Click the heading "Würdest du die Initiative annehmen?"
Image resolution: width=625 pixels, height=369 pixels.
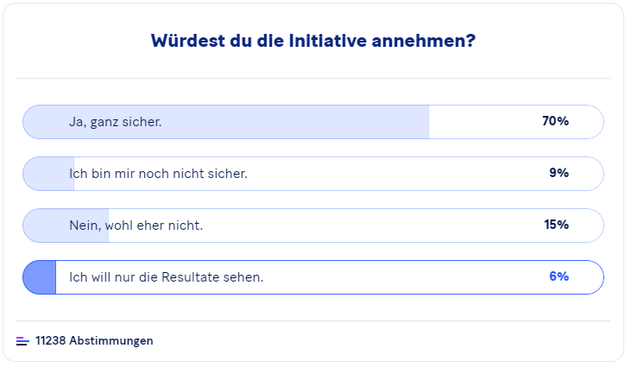(313, 41)
